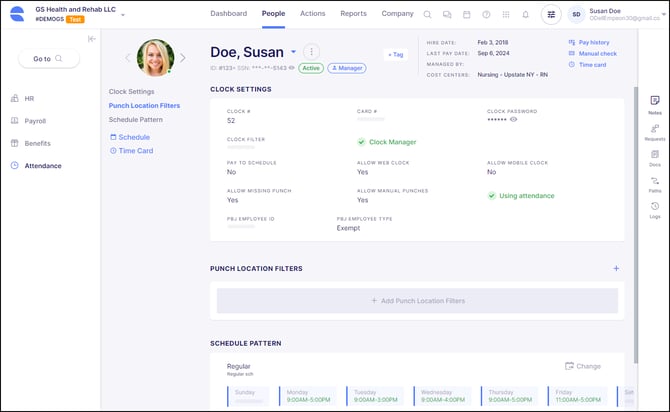670x412 pixels.
Task: Open the Time card link in header
Action: [587, 65]
